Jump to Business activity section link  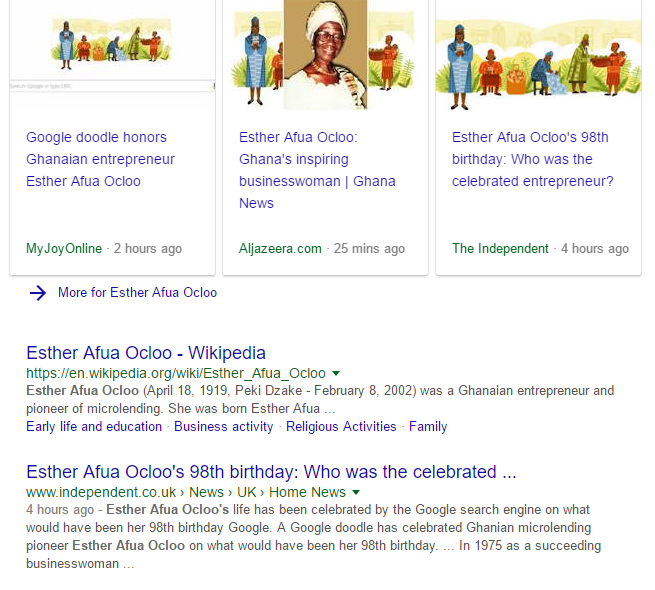(x=223, y=426)
